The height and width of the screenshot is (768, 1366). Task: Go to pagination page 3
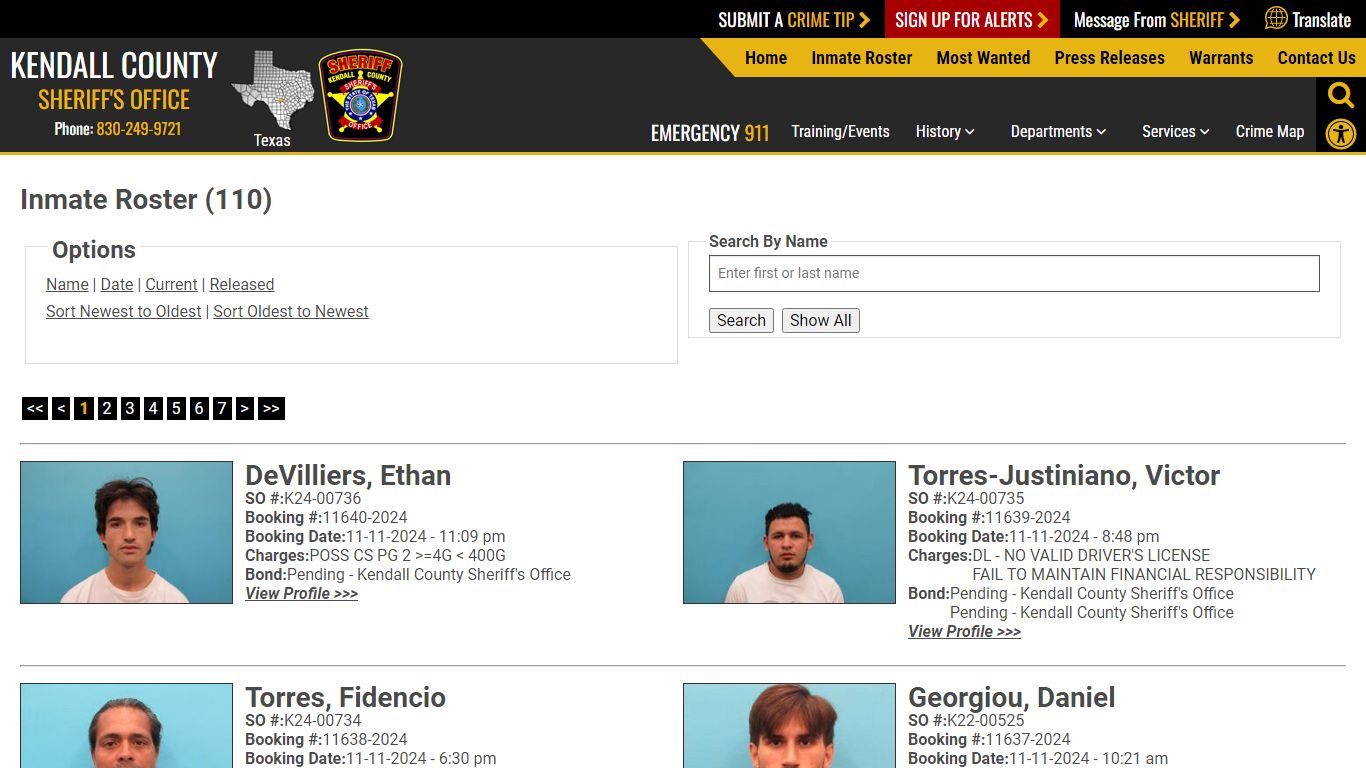click(130, 408)
